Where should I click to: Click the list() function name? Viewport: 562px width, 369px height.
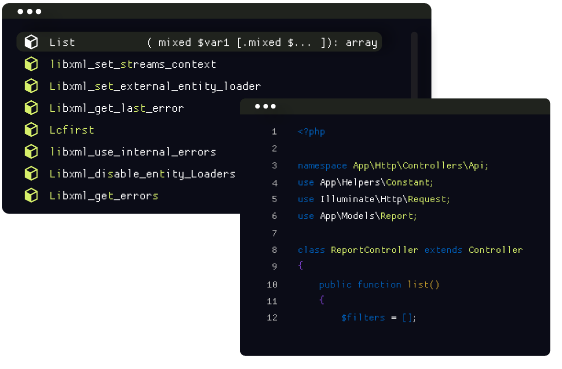424,284
